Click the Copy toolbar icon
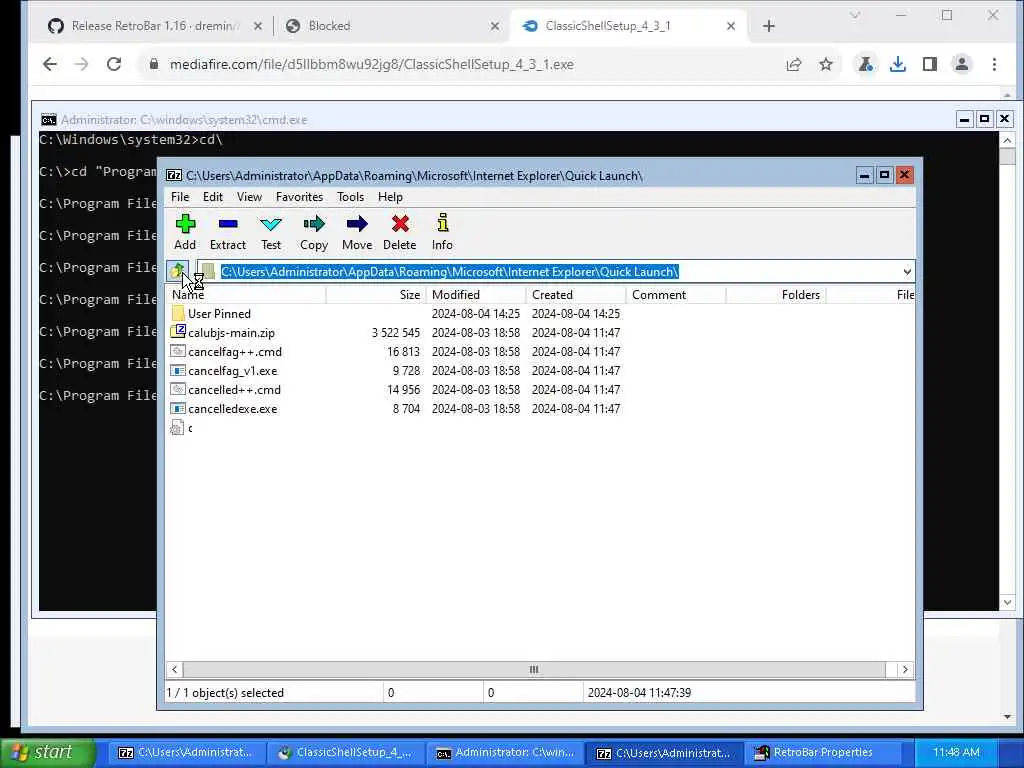The image size is (1024, 768). pos(313,225)
